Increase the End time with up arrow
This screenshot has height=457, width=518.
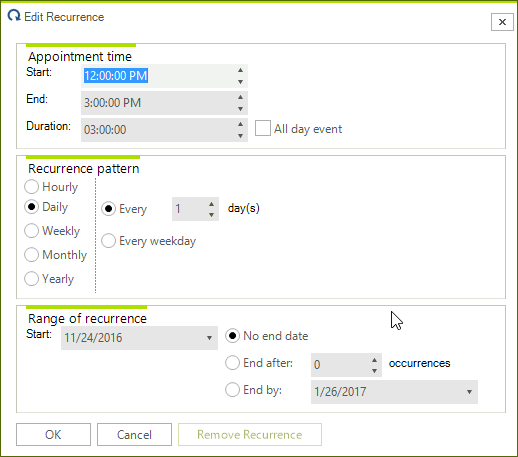(x=240, y=97)
